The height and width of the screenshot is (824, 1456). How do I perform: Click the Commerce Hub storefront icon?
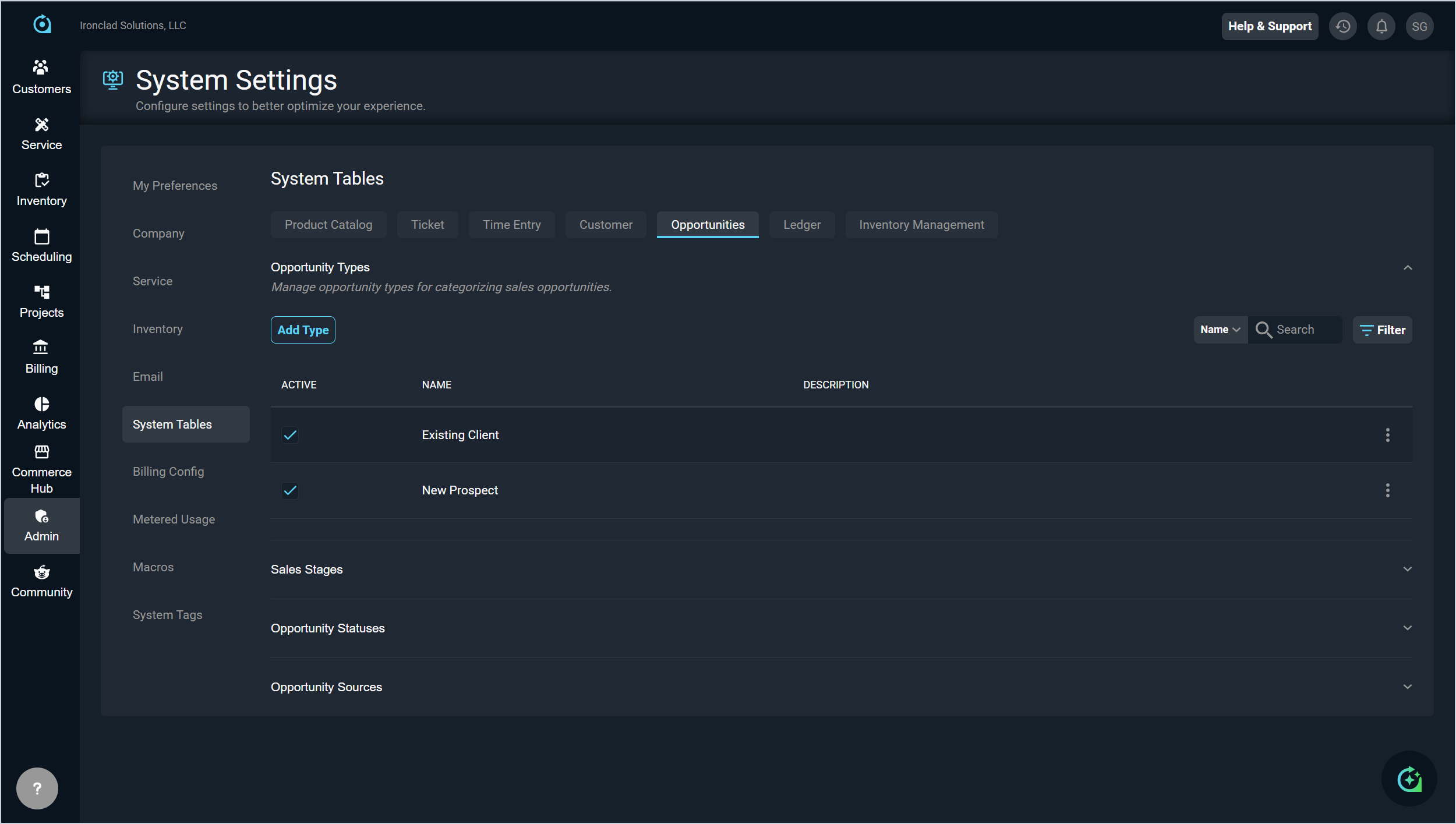(41, 452)
